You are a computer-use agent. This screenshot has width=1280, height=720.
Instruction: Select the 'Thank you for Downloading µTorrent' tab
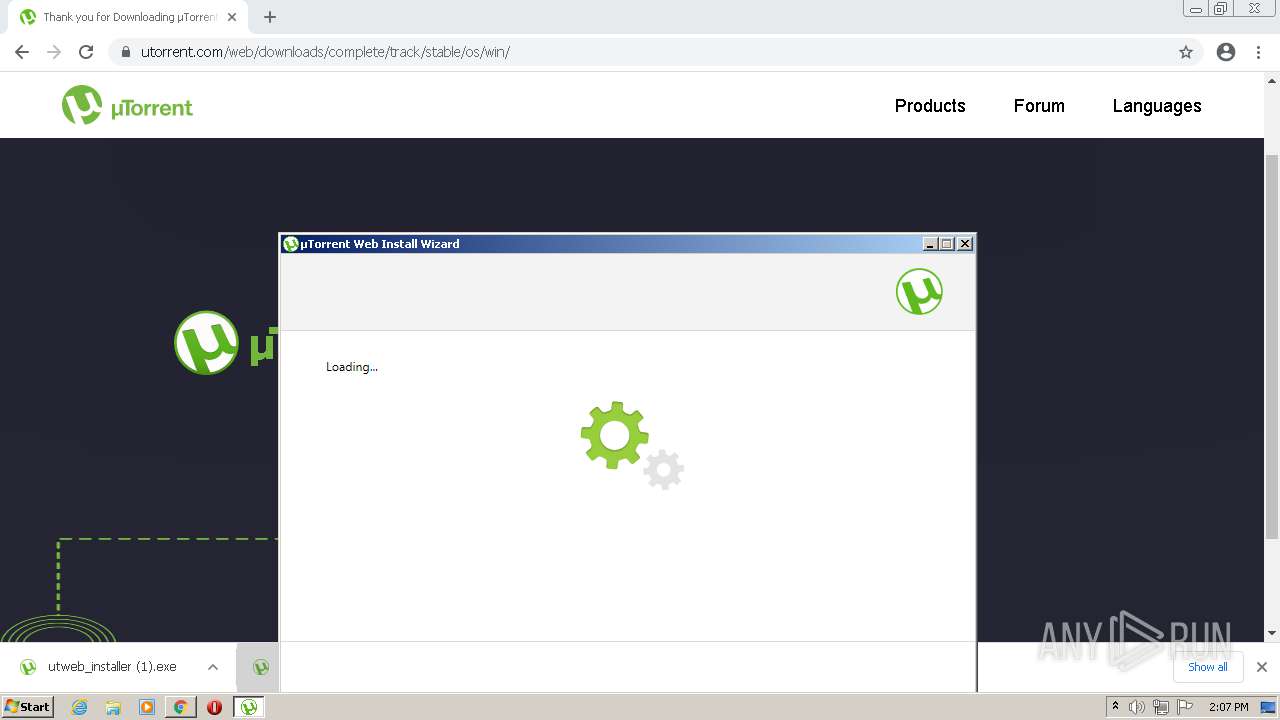128,17
